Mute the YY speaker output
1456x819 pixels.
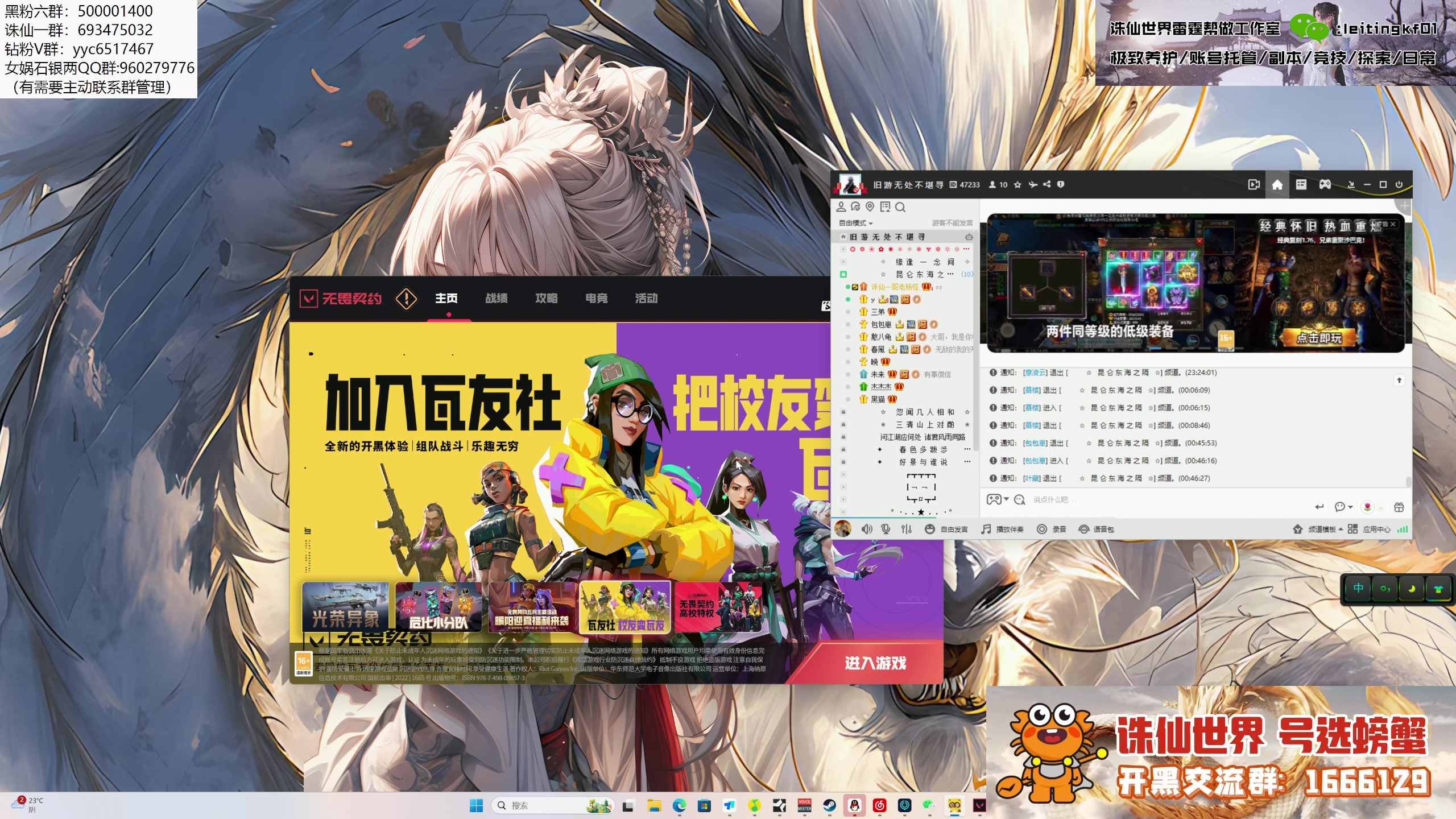[x=866, y=530]
